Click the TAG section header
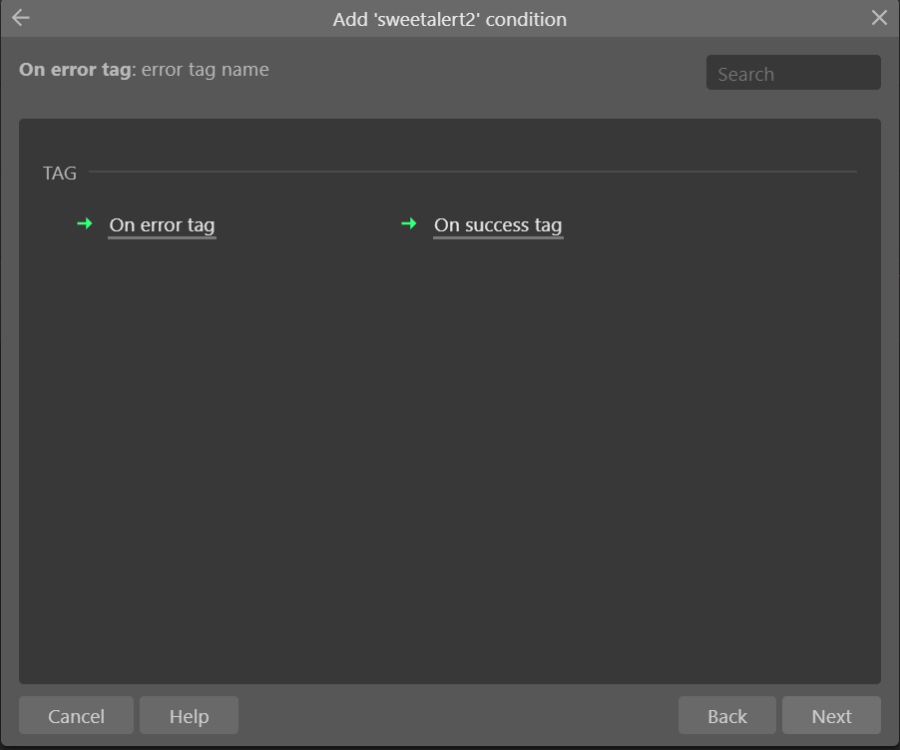 tap(60, 172)
